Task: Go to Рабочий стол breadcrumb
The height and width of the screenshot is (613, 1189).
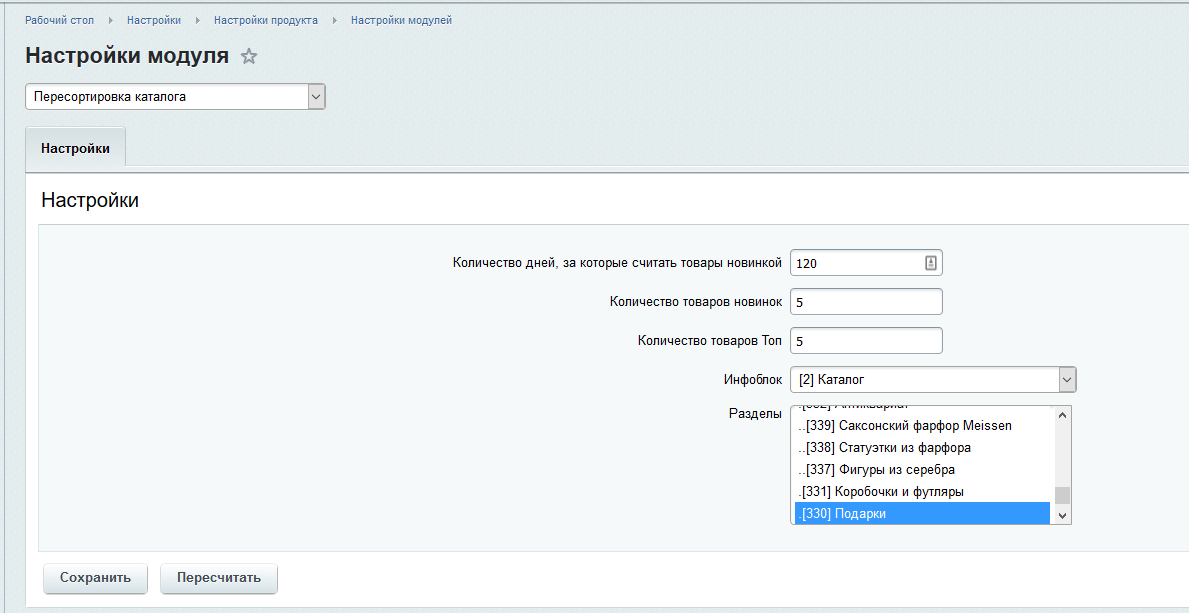Action: tap(59, 20)
